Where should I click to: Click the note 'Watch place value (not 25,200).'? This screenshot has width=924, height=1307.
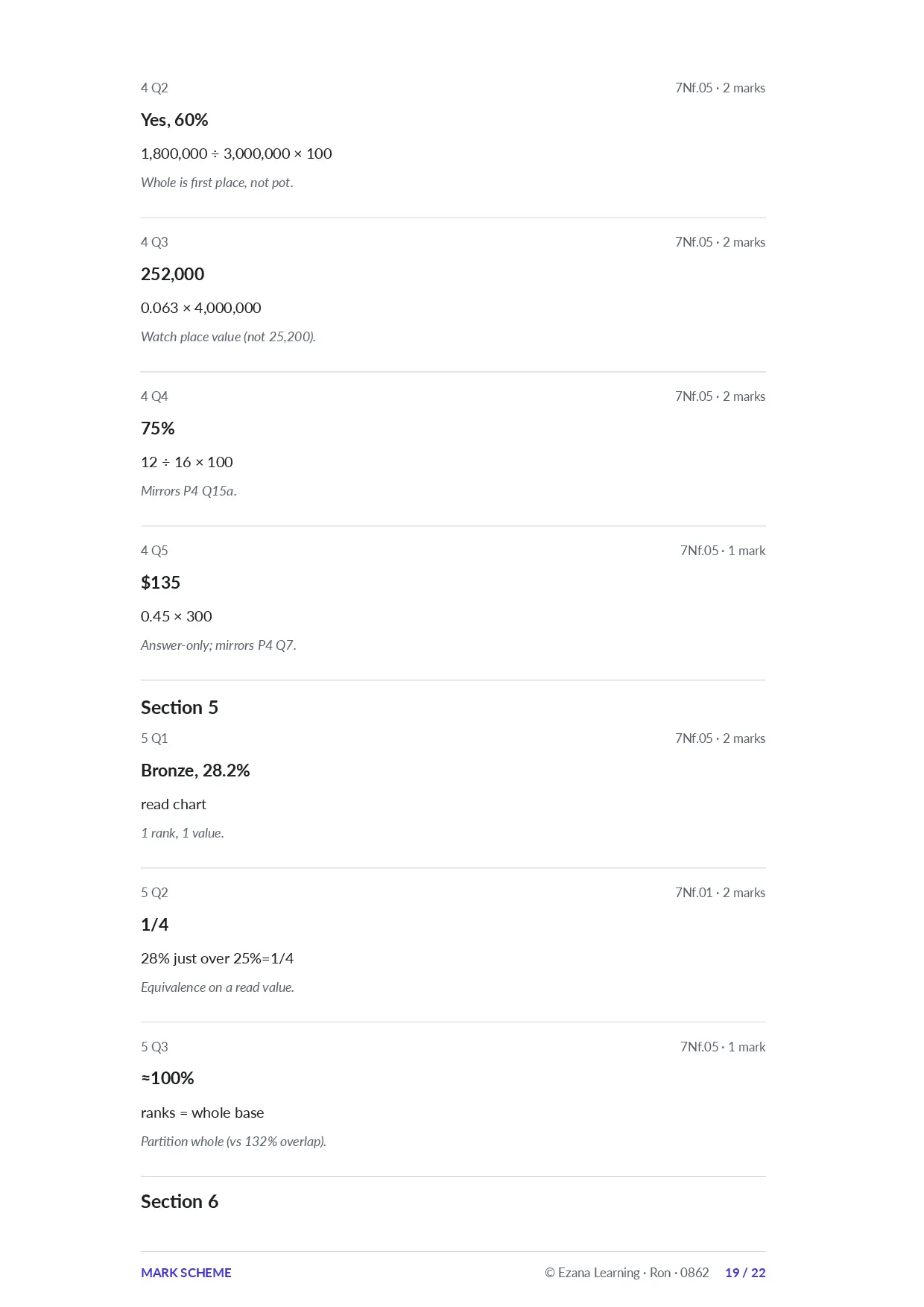coord(228,337)
